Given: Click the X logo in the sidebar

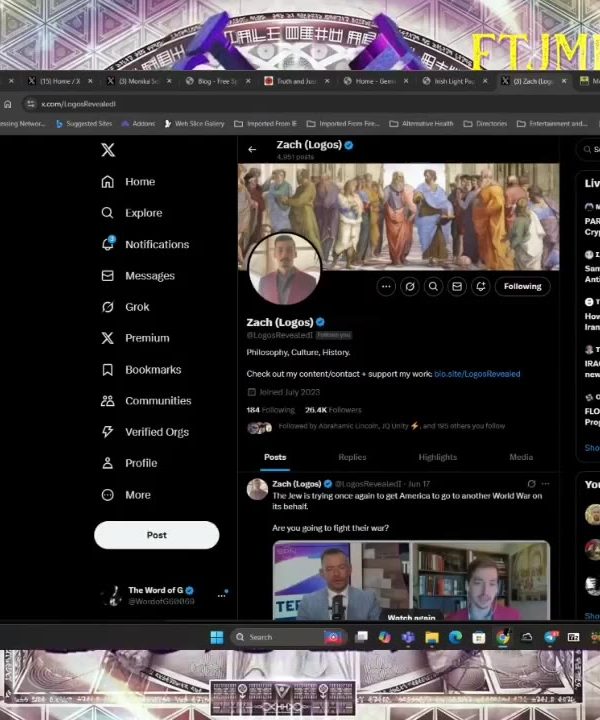Looking at the screenshot, I should tap(108, 150).
